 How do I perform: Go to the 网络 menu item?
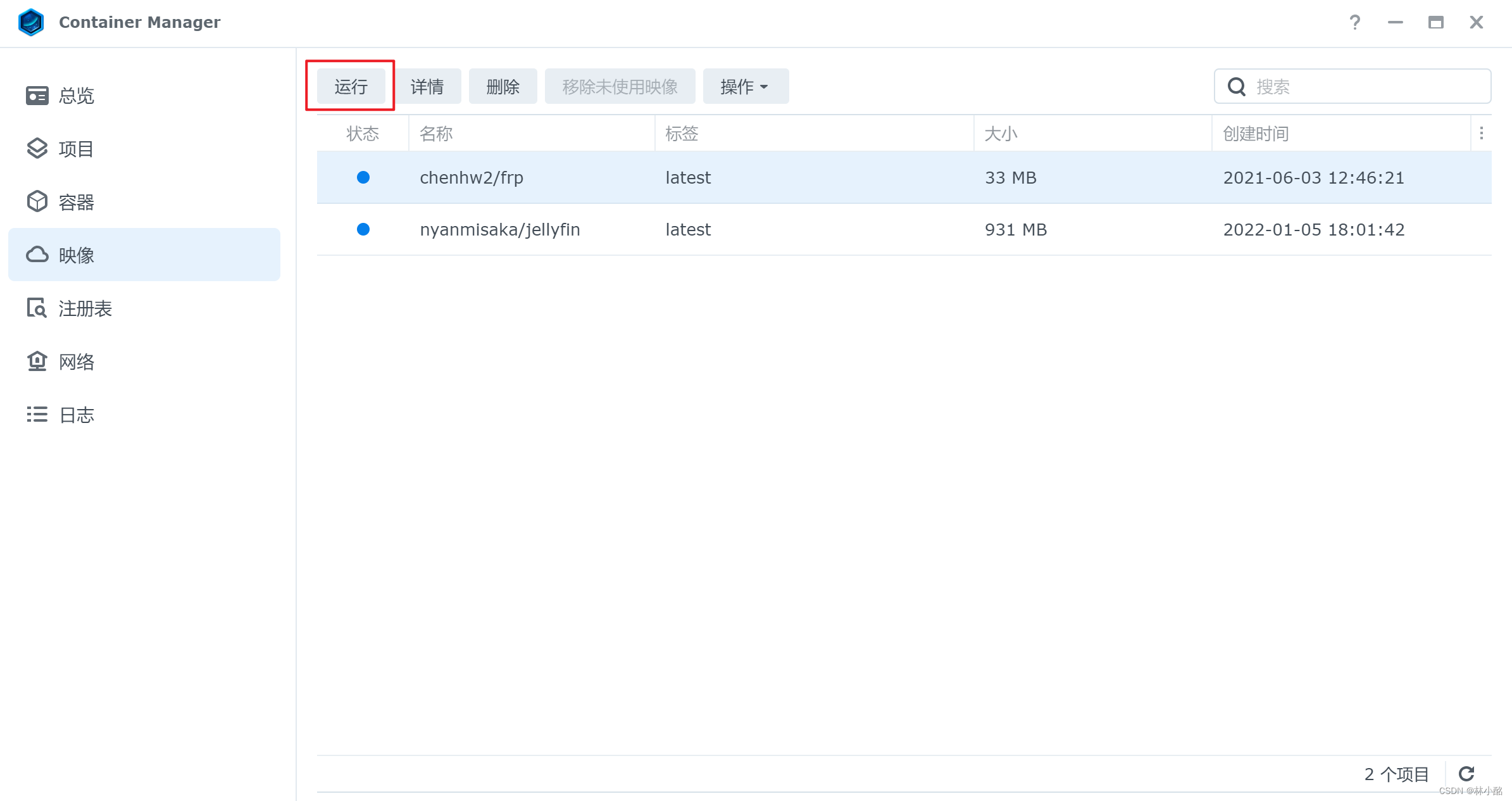pos(144,361)
